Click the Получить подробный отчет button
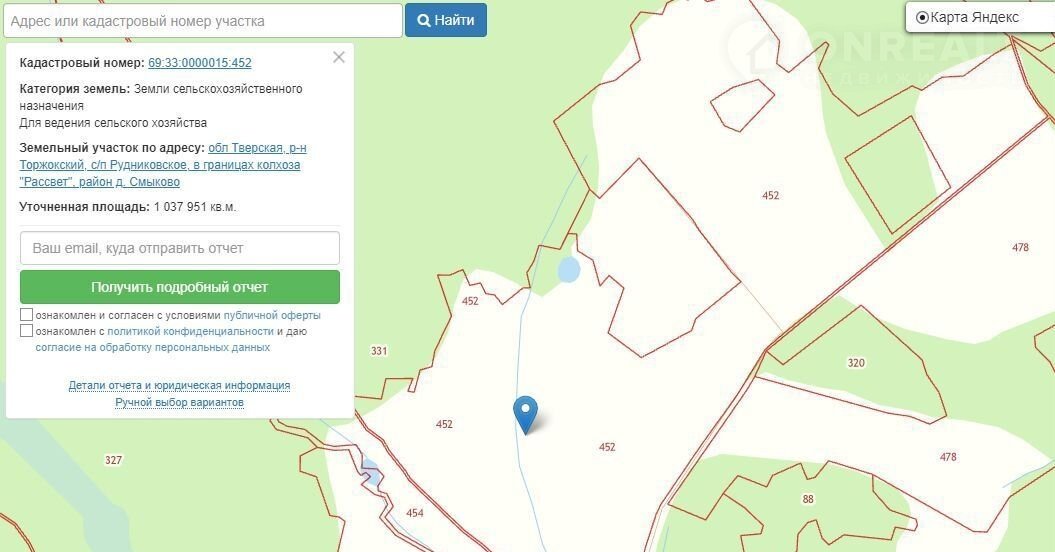Image resolution: width=1055 pixels, height=552 pixels. point(180,287)
